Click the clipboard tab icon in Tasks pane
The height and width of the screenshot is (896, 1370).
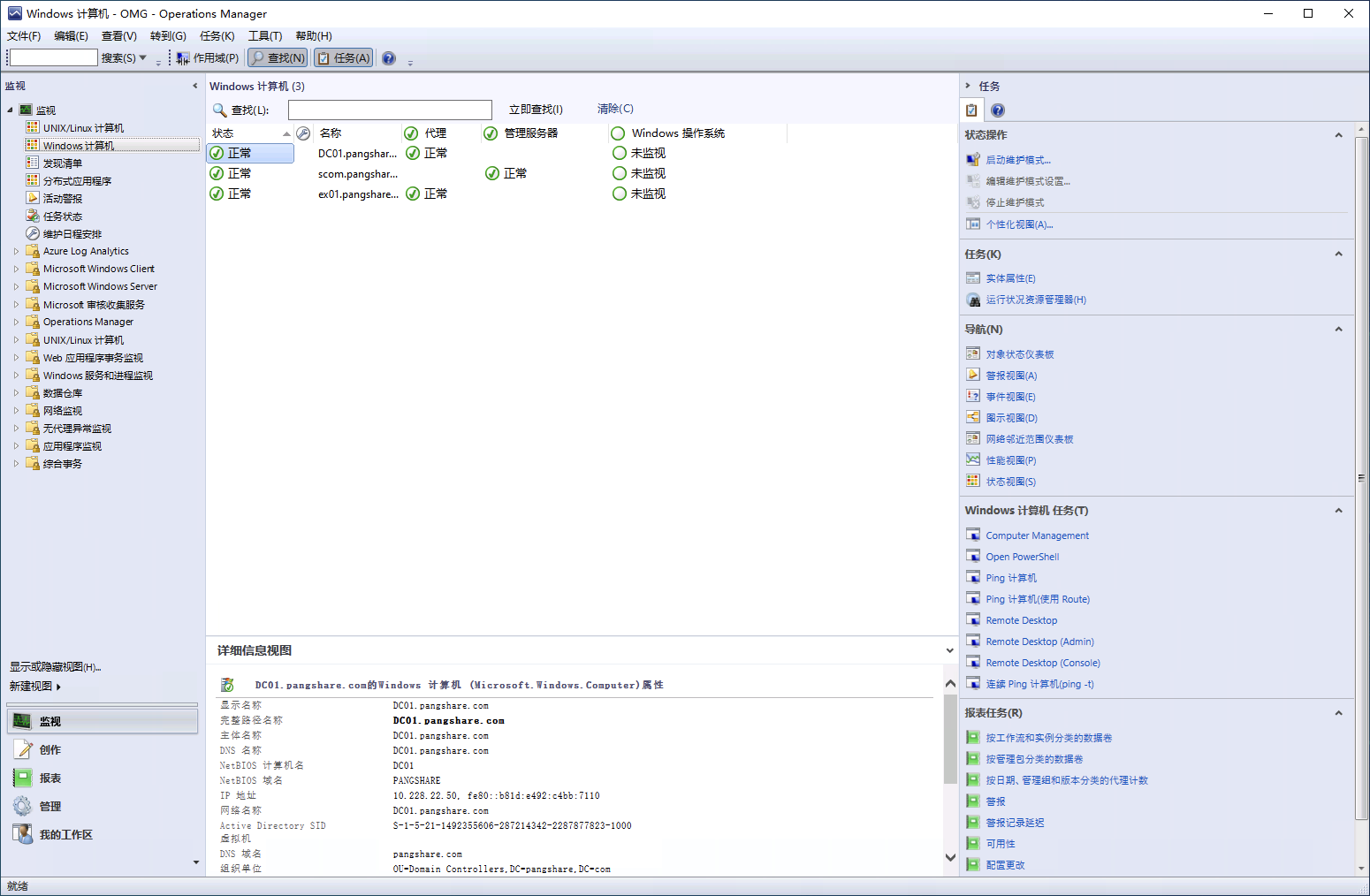(970, 110)
